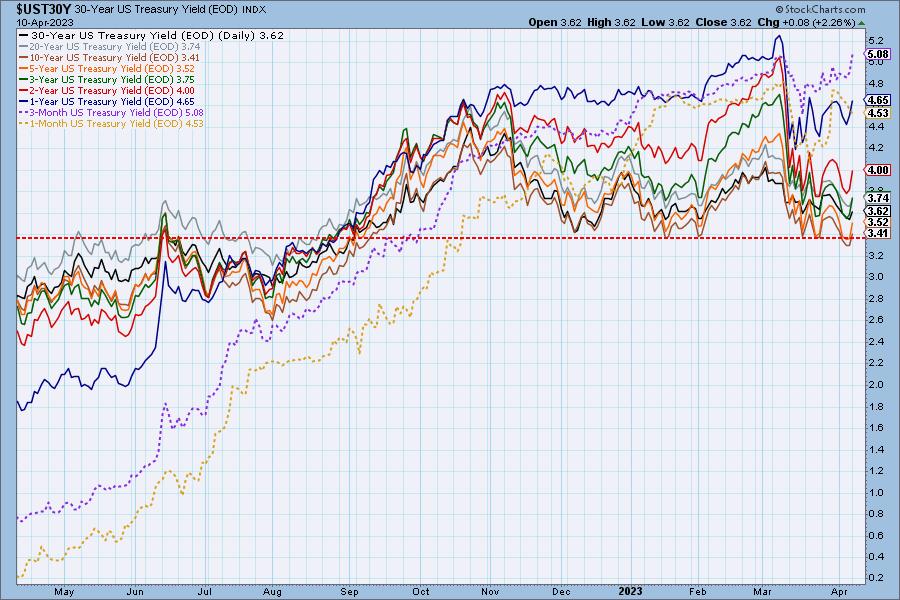
Task: Click the Nov label on time axis
Action: pos(490,591)
